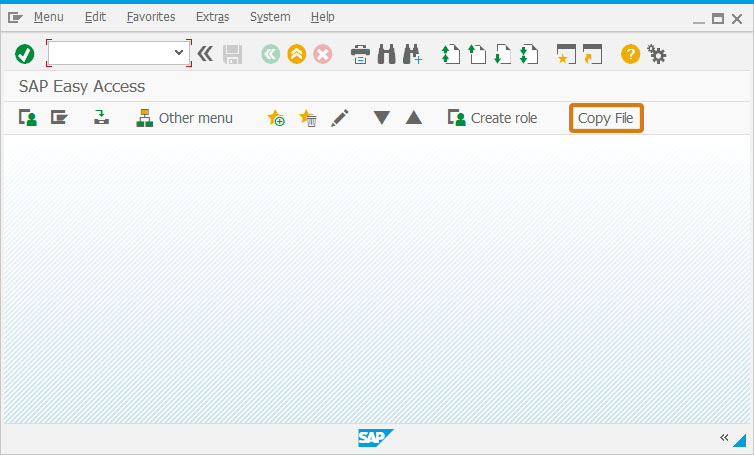
Task: Click the SAP Menu icon
Action: pos(59,117)
